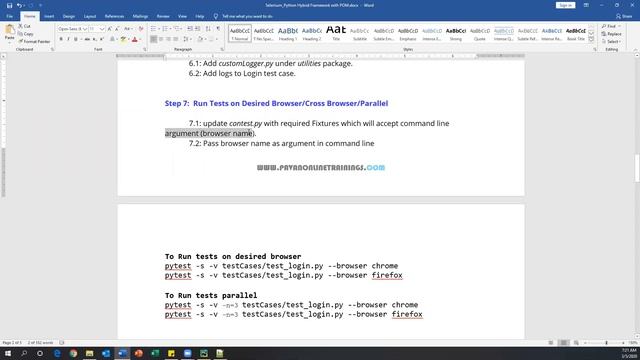Center align the text

click(161, 39)
